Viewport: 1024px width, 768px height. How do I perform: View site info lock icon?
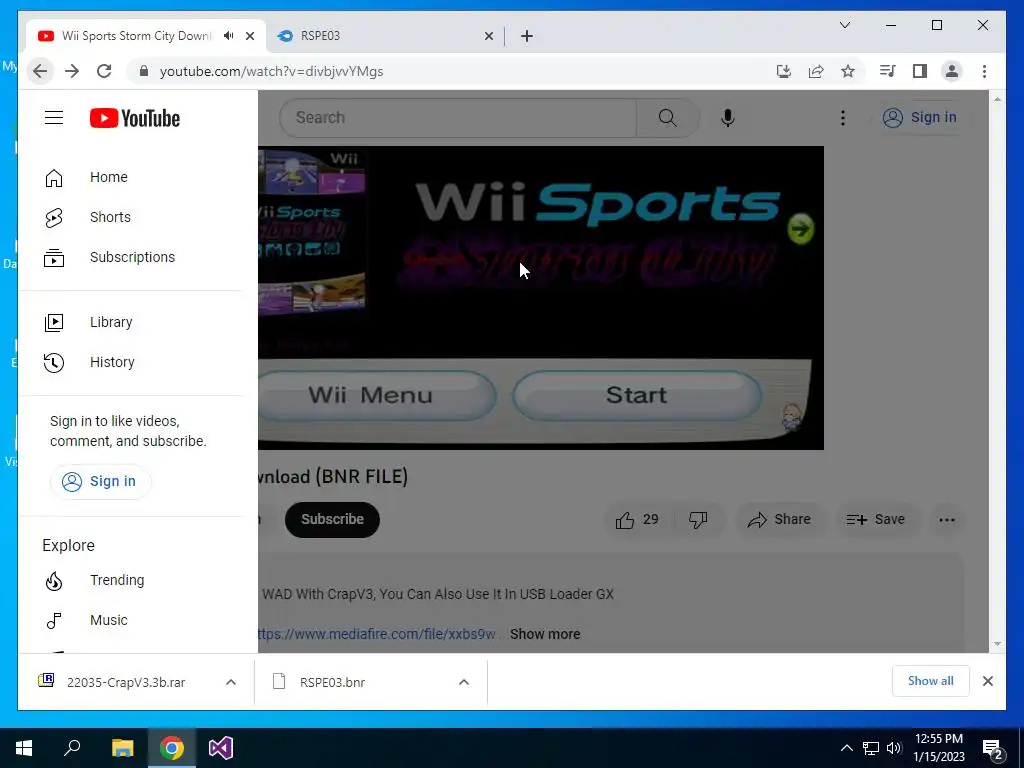(144, 71)
